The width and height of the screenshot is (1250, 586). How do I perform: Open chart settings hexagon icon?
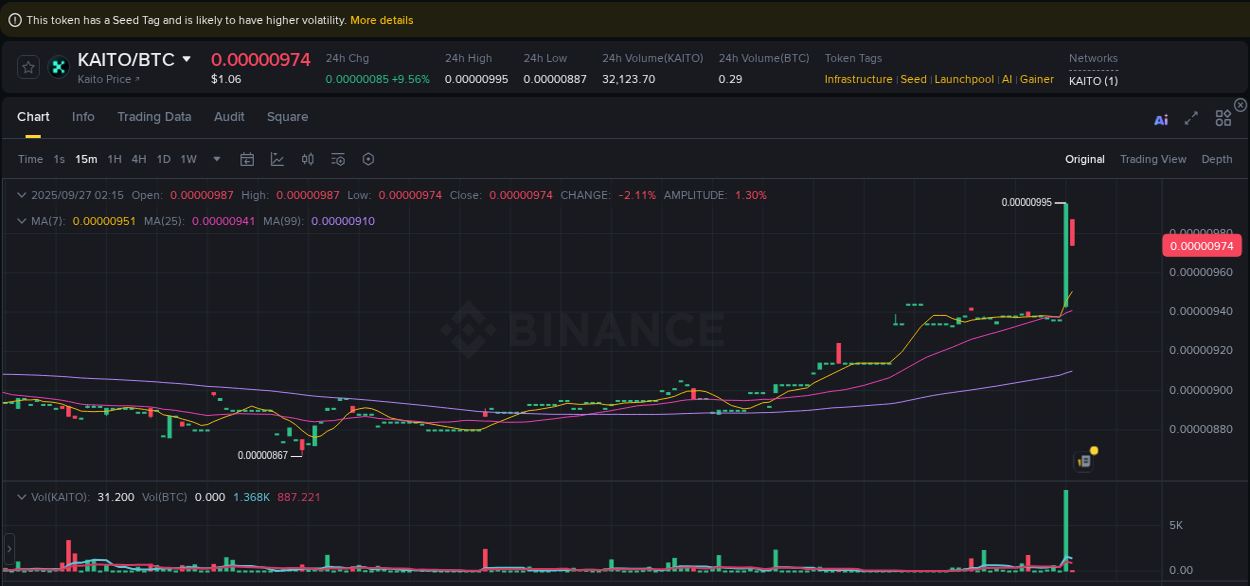pyautogui.click(x=368, y=159)
